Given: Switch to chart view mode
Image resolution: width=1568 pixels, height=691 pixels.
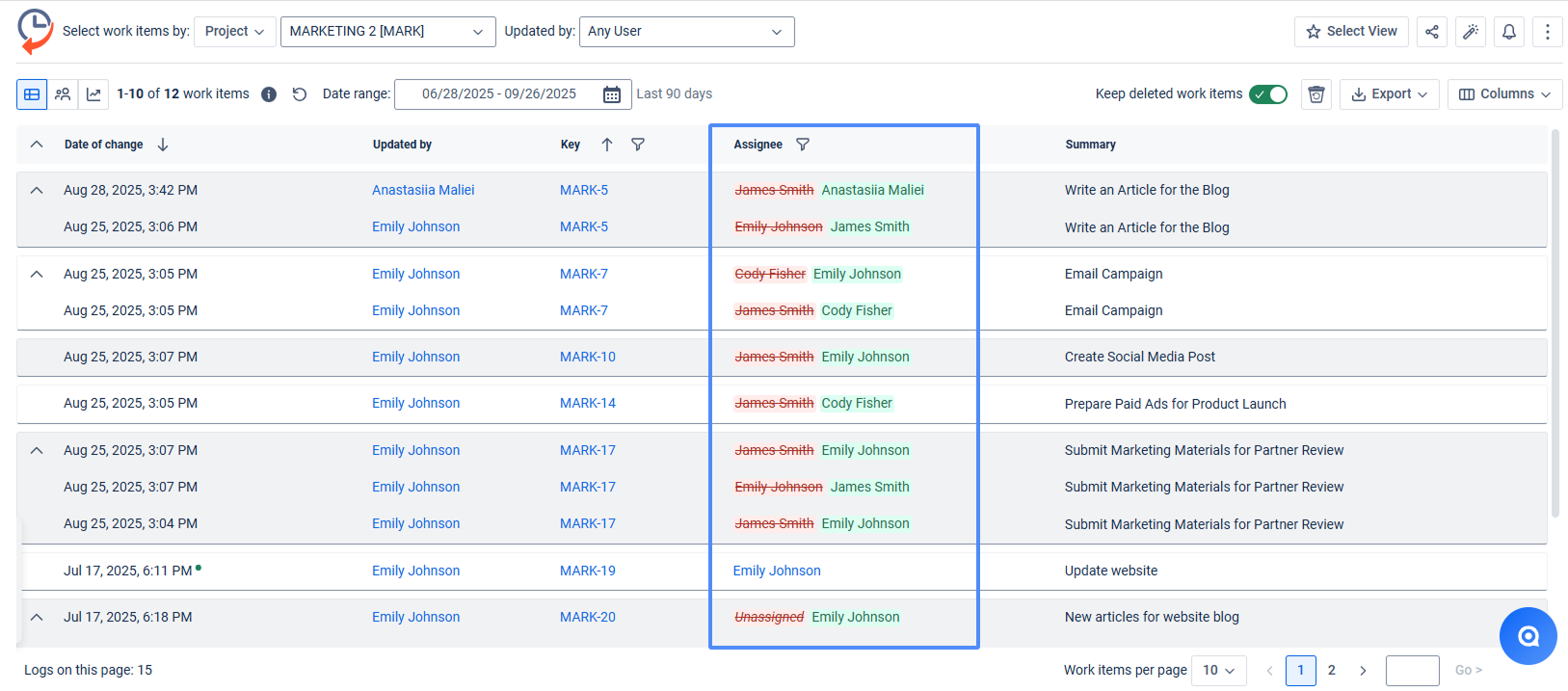Looking at the screenshot, I should tap(93, 94).
